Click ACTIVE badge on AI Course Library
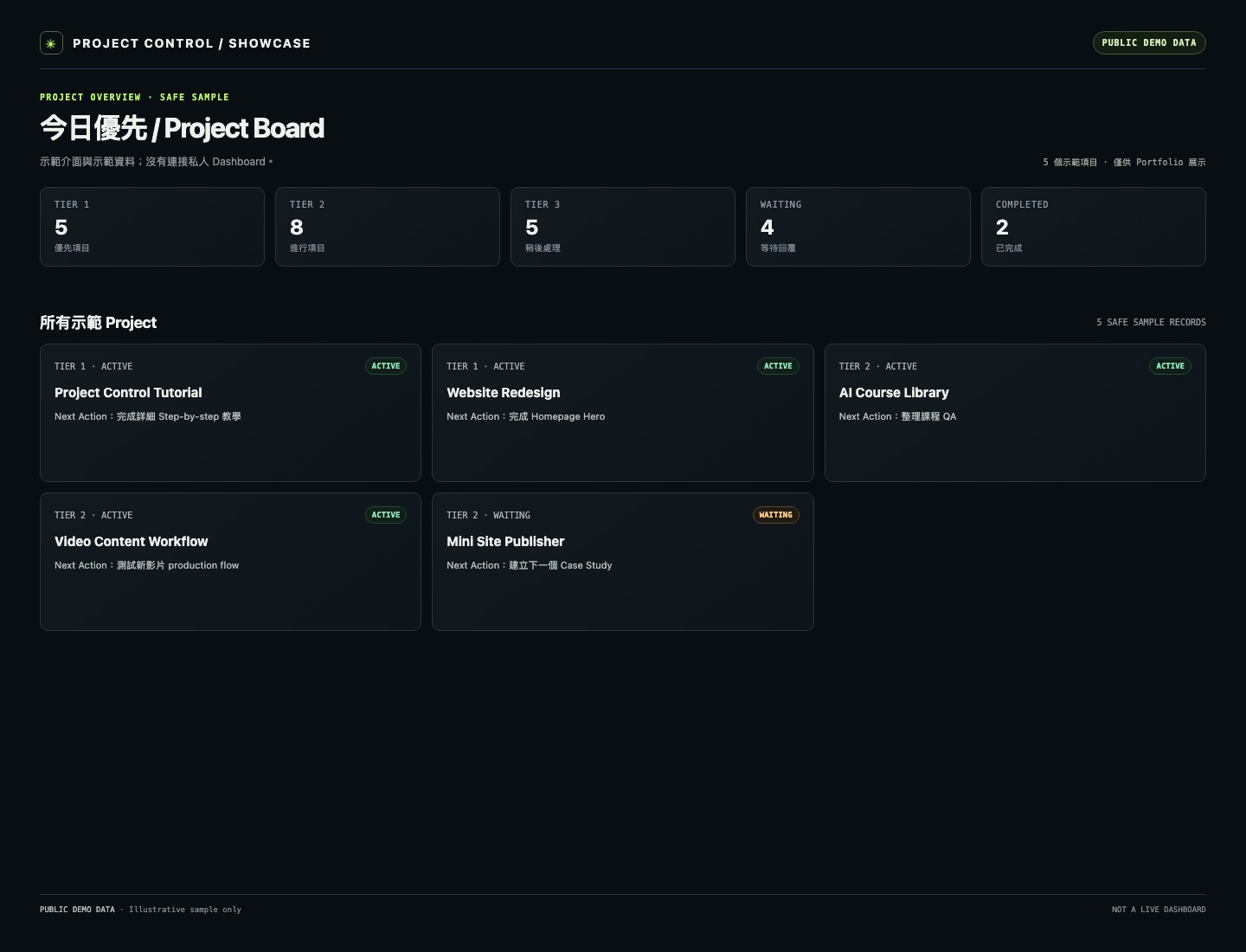The height and width of the screenshot is (952, 1246). 1171,366
